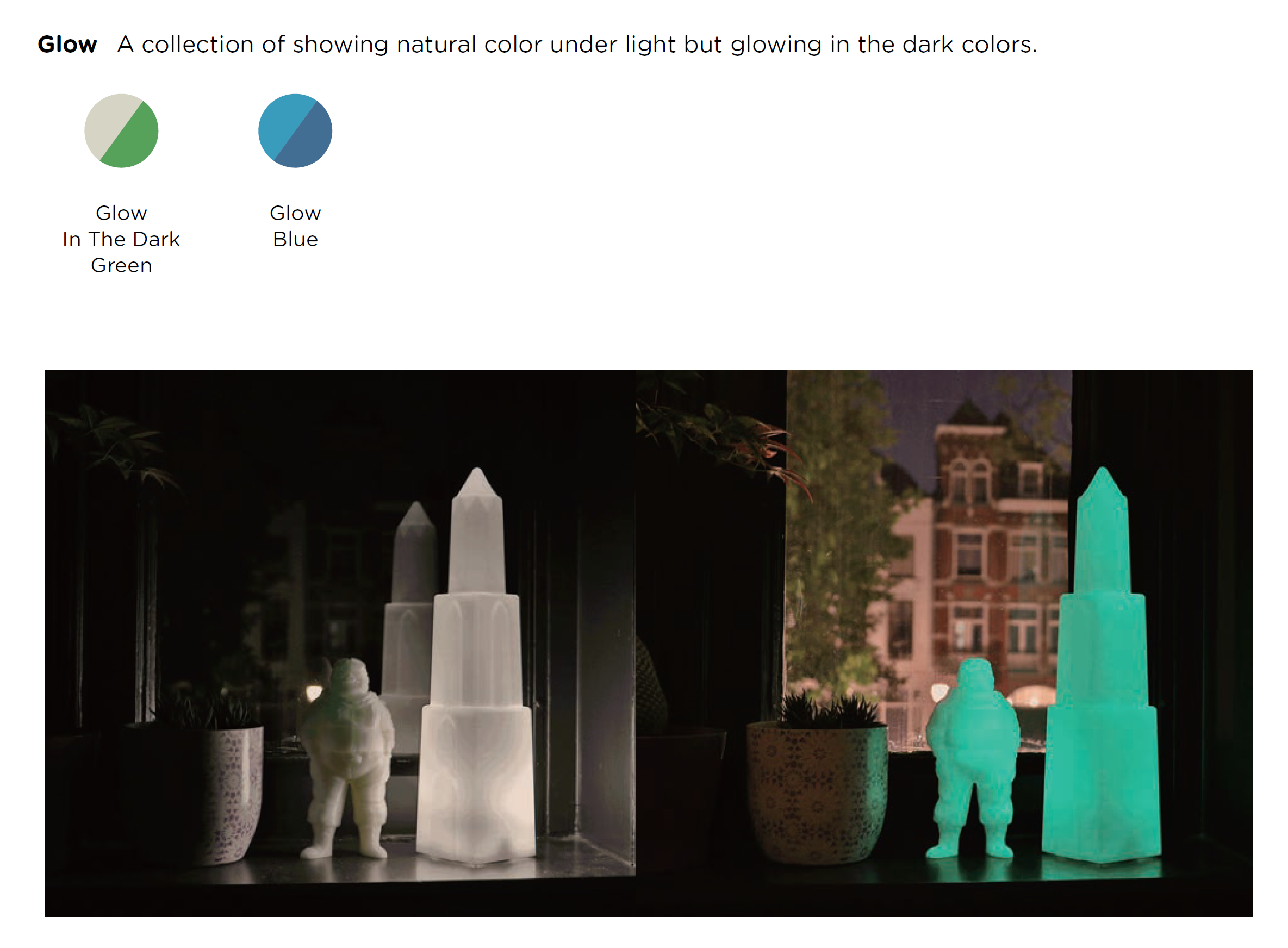Screen dimensions: 1288x948
Task: Click the Glow In The Dark Green label
Action: 121,239
